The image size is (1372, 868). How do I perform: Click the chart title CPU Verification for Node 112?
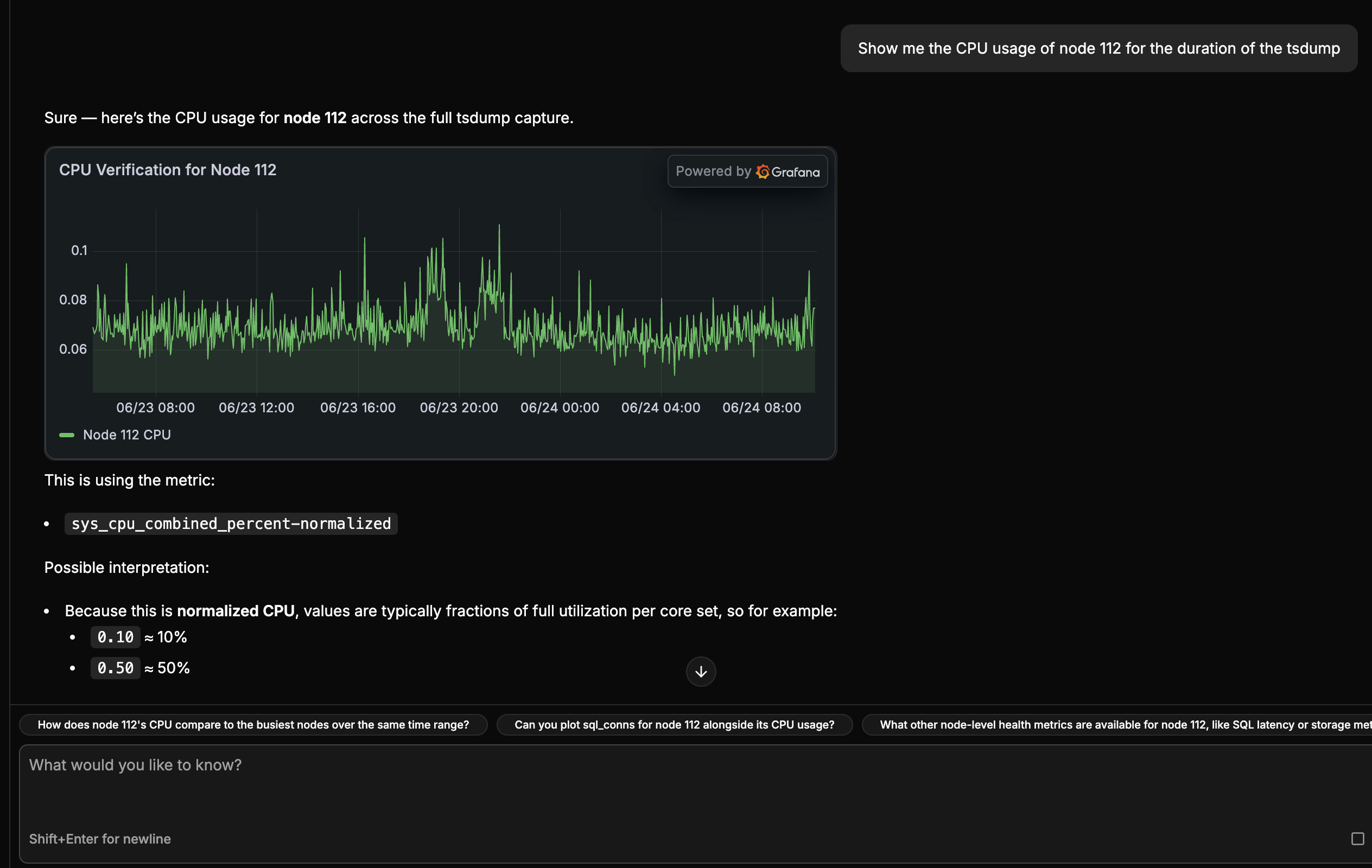[x=168, y=170]
